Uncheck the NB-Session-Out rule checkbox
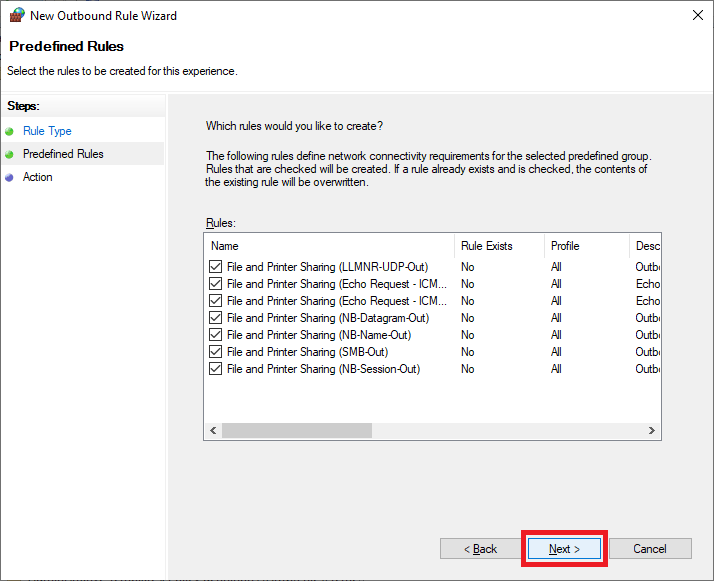The width and height of the screenshot is (714, 581). [x=216, y=369]
